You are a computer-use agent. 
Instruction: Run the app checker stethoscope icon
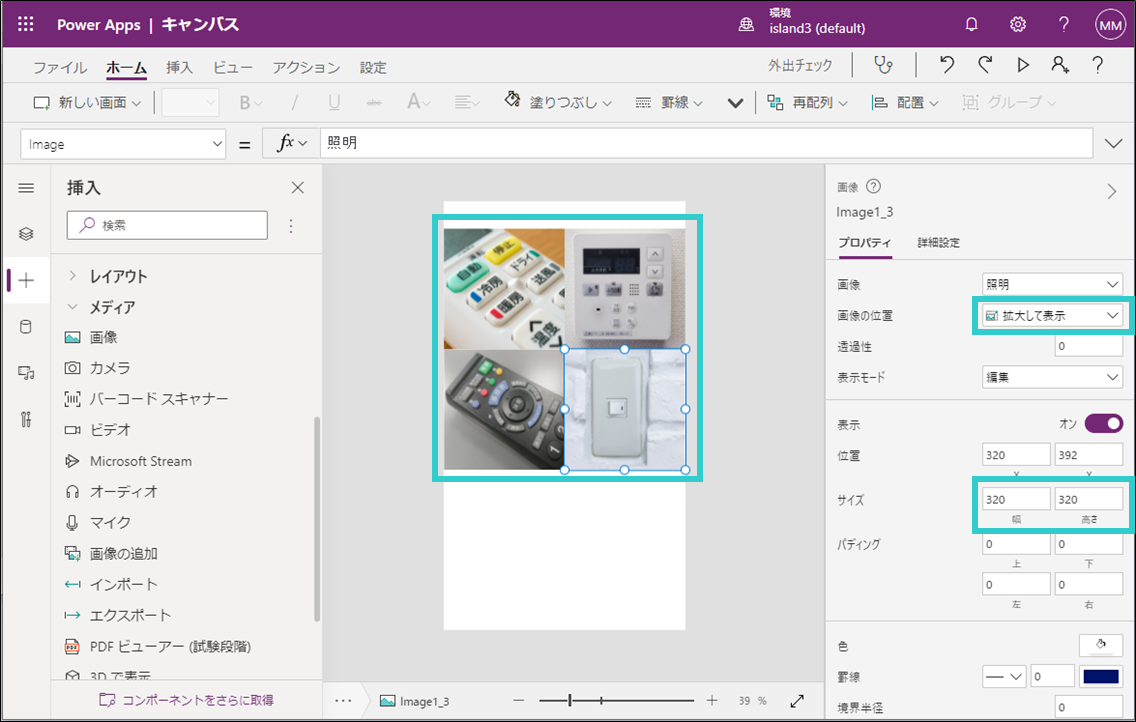pos(883,65)
